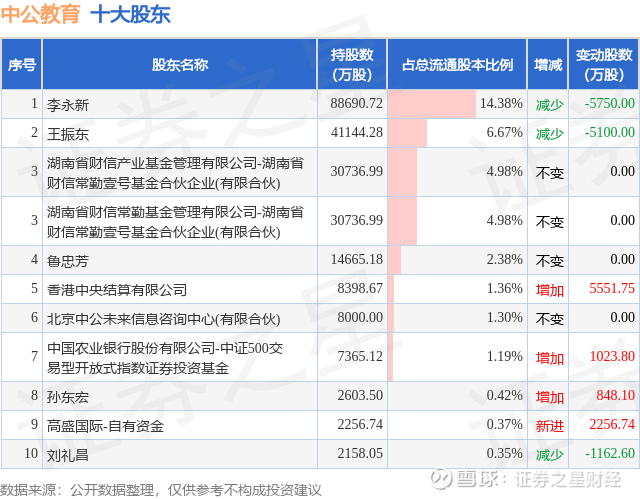Click change value 848.10
This screenshot has height=499, width=640.
(616, 395)
